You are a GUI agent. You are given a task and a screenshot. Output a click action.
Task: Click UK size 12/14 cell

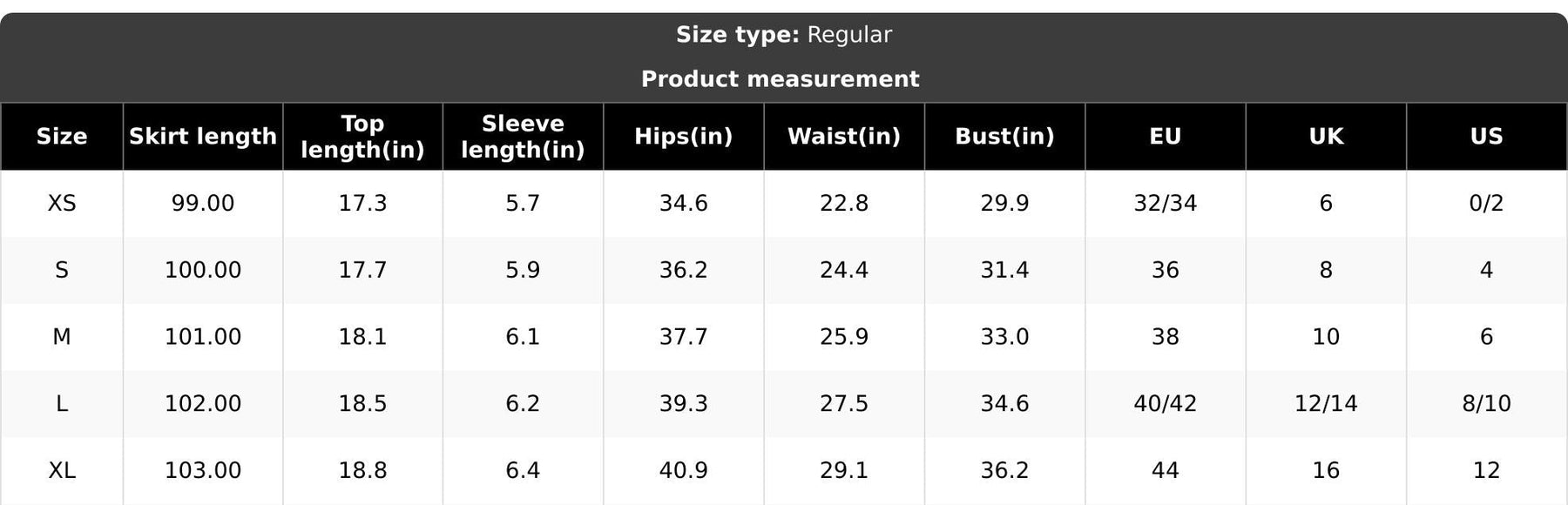1326,403
